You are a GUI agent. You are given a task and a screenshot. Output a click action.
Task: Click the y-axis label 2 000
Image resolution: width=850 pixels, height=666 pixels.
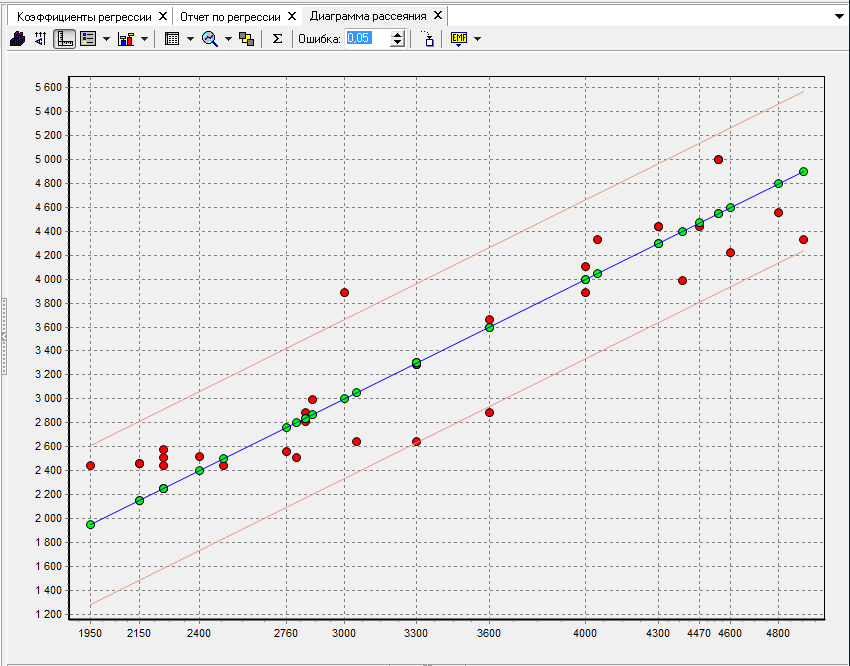[x=49, y=519]
